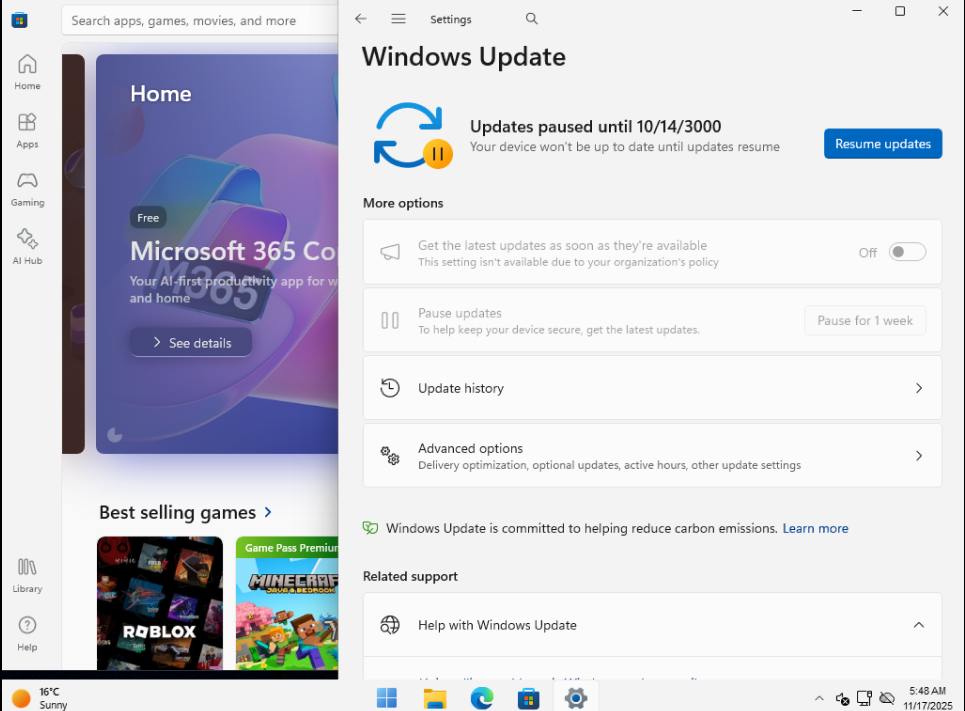
Task: Open the weather widget showing 16°C Sunny
Action: pyautogui.click(x=40, y=698)
